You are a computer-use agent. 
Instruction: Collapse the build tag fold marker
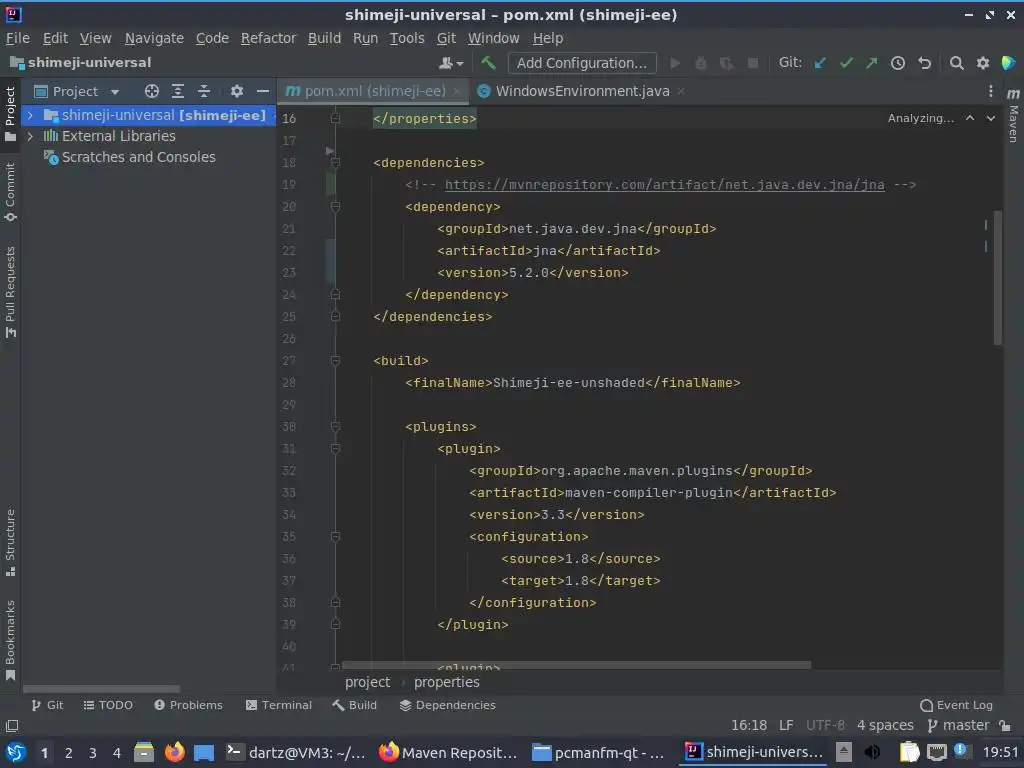pos(335,360)
